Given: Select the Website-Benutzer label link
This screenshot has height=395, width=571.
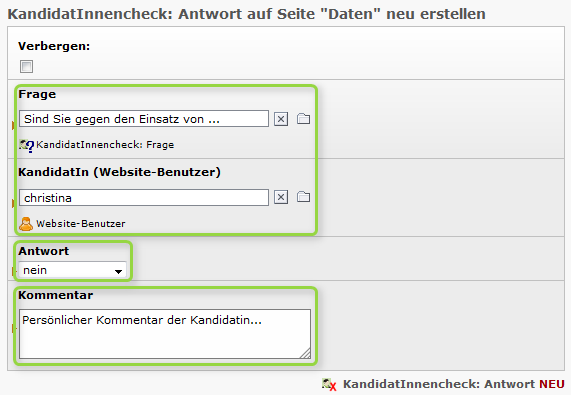Looking at the screenshot, I should pyautogui.click(x=80, y=224).
